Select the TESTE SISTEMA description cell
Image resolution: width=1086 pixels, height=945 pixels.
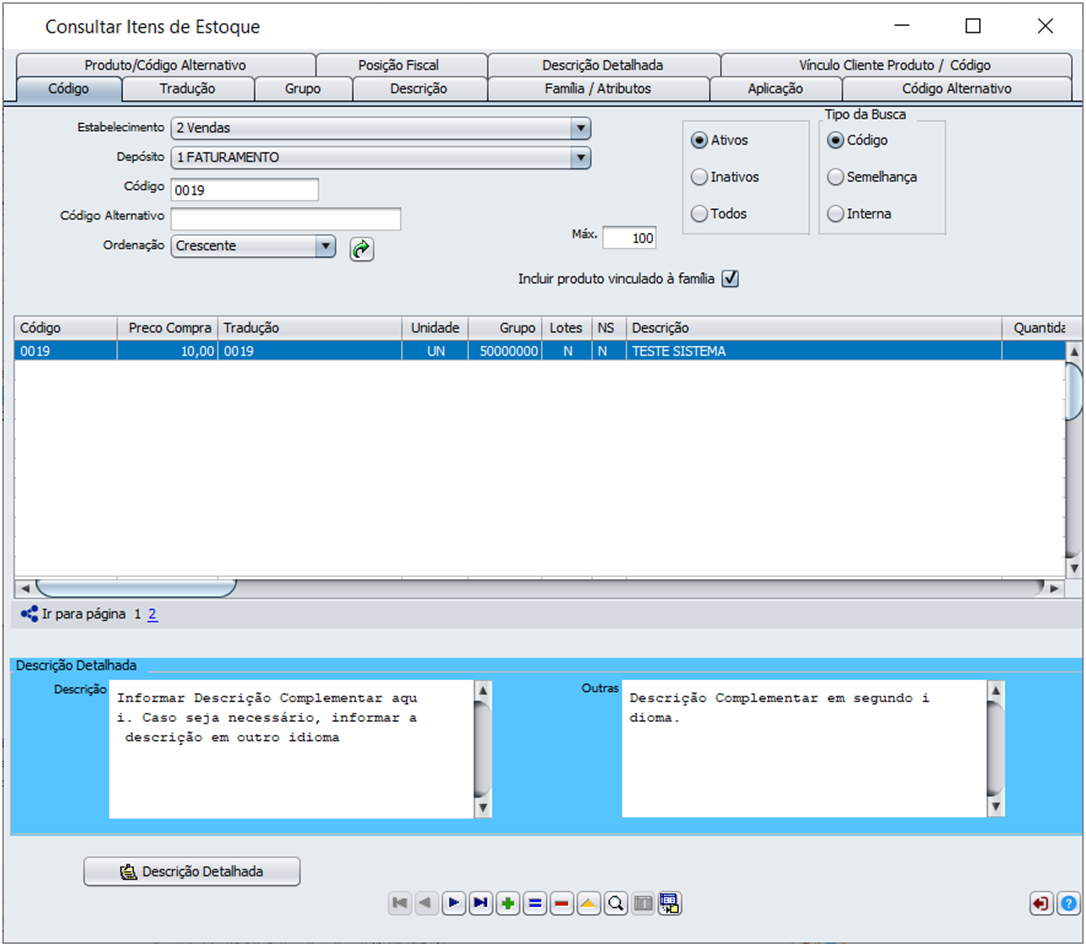(814, 351)
